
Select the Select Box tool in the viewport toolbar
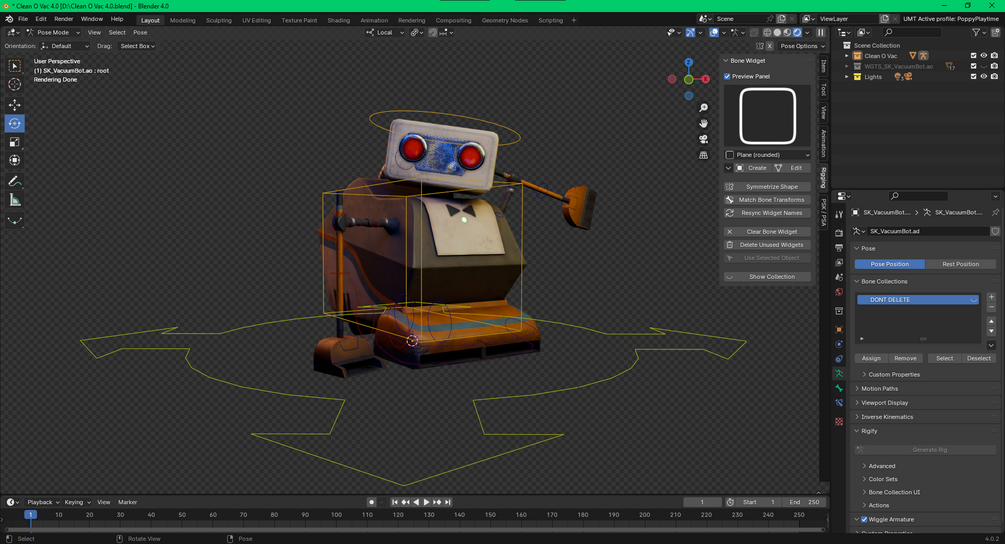coord(14,66)
